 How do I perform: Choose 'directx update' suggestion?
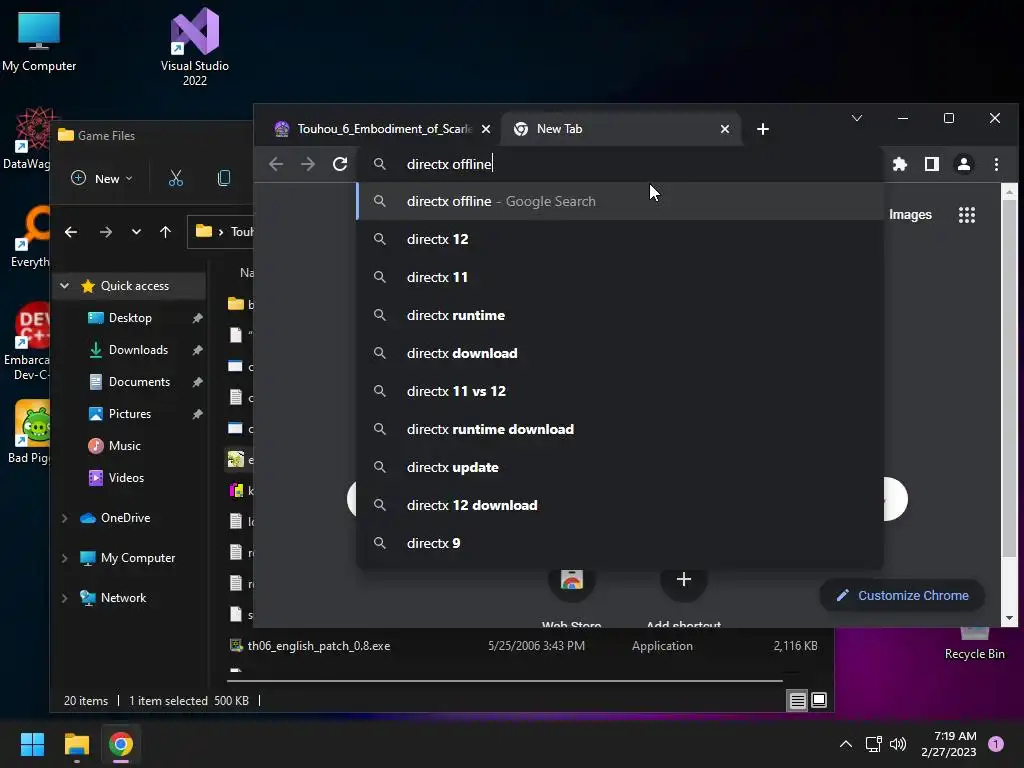(620, 467)
